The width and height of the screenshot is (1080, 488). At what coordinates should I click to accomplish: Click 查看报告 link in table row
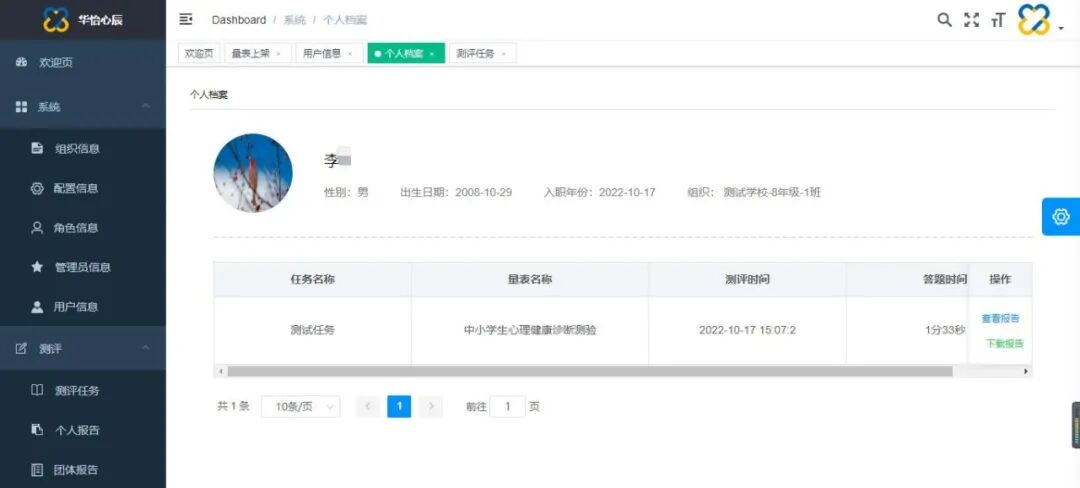pos(1000,319)
